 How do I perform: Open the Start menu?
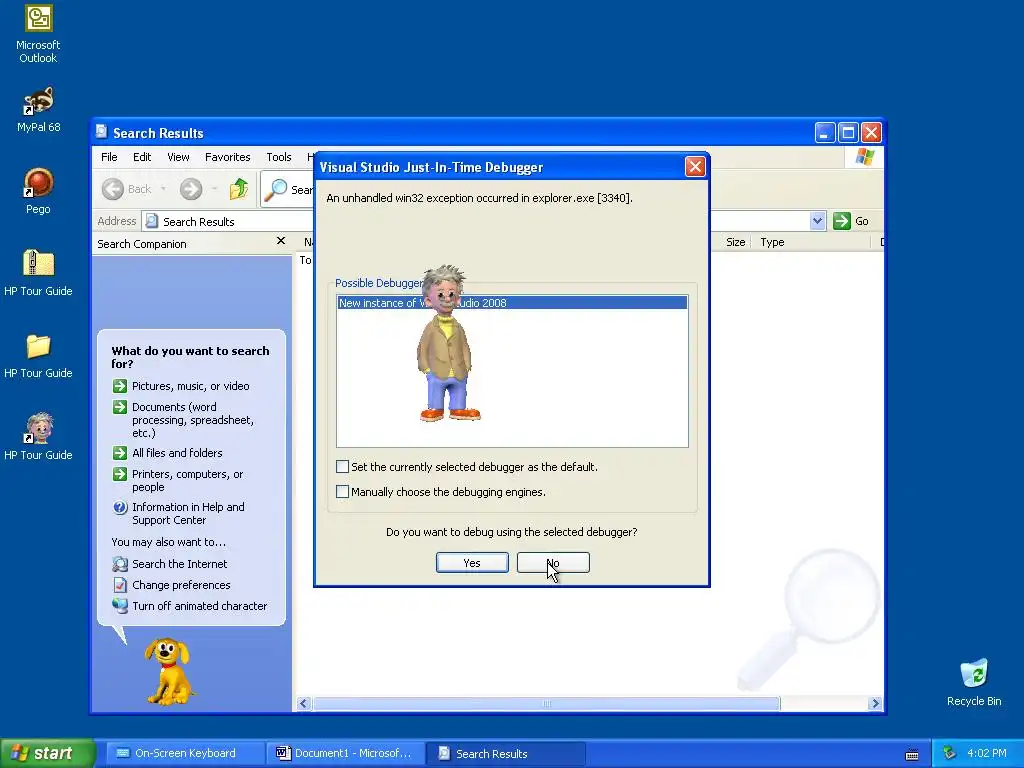[47, 753]
